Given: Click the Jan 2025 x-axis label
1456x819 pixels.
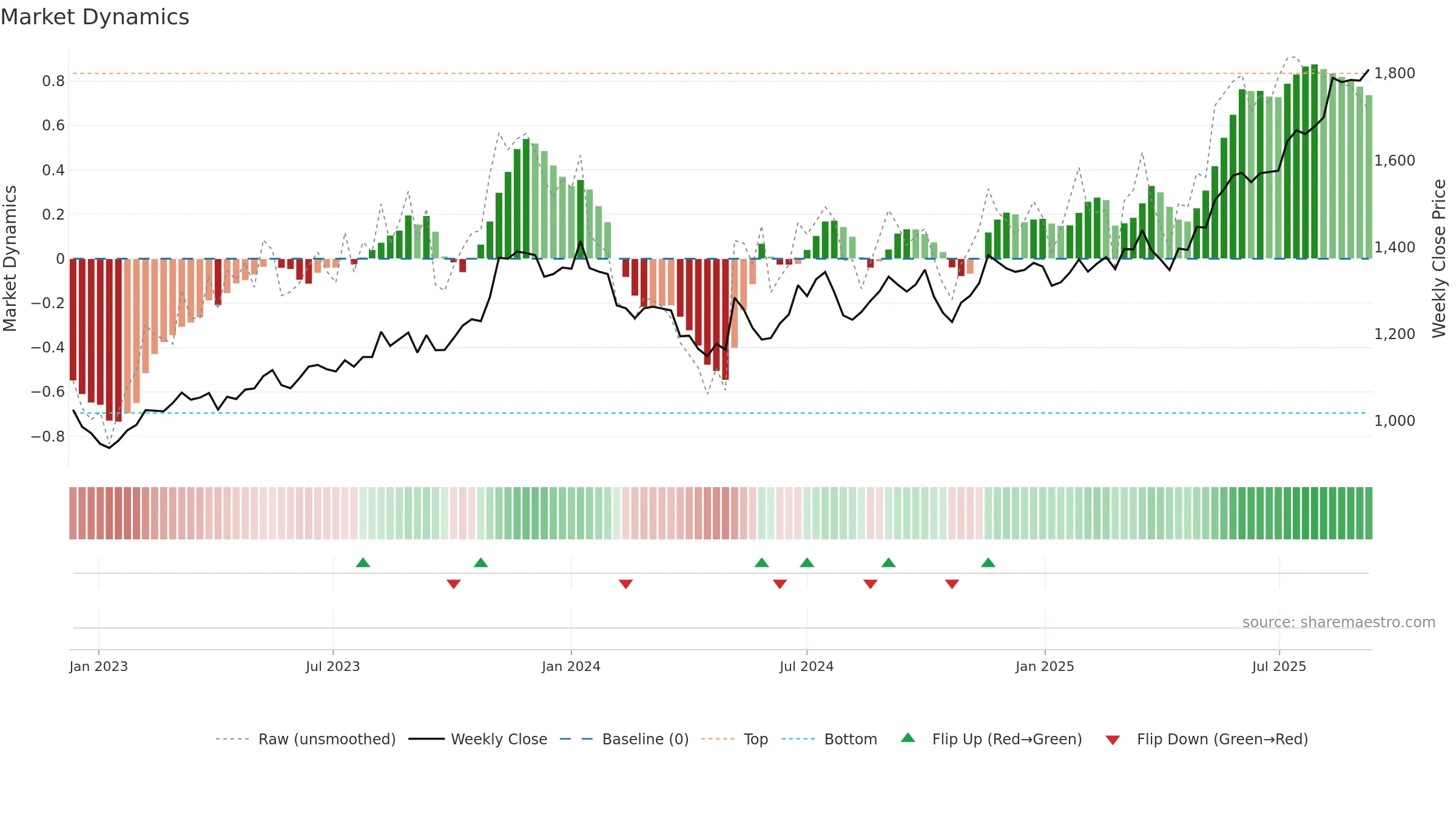Looking at the screenshot, I should (1045, 666).
